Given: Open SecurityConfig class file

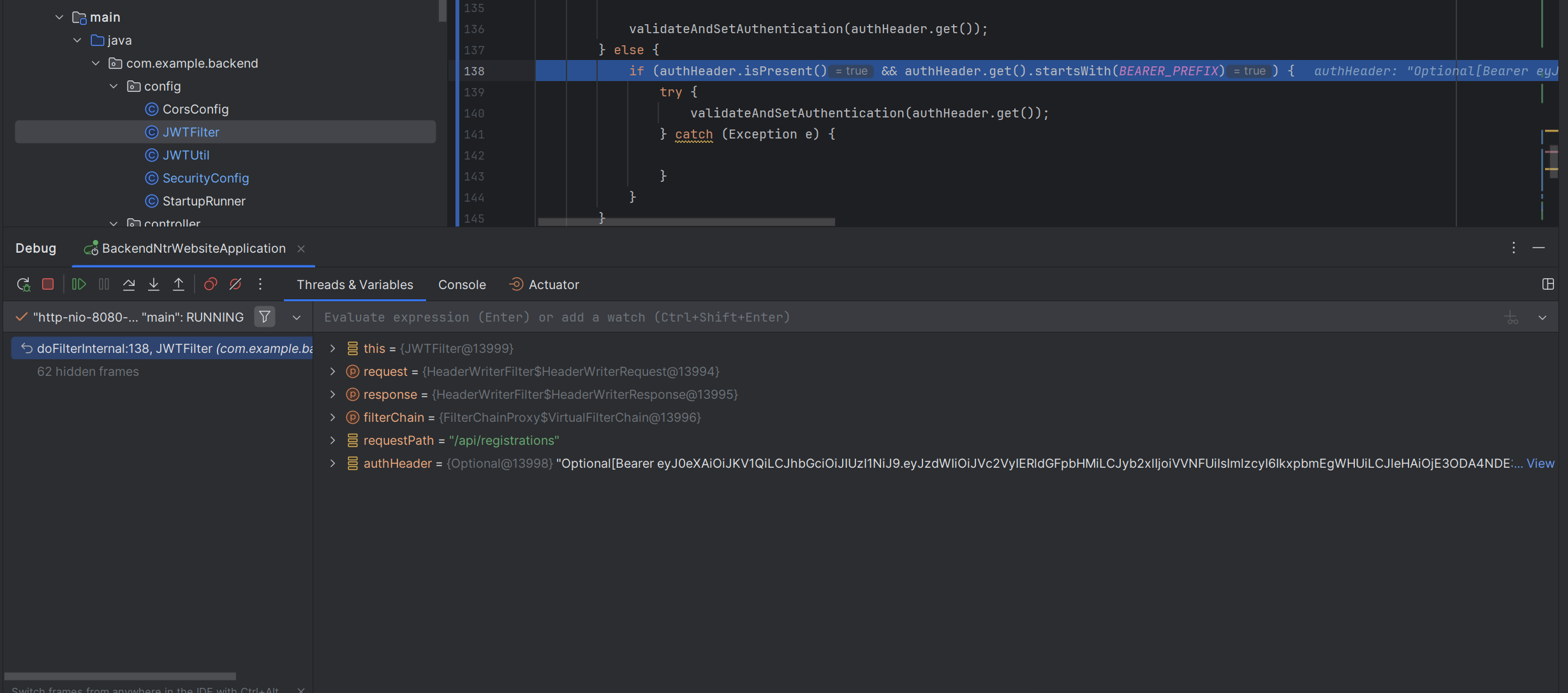Looking at the screenshot, I should 205,178.
